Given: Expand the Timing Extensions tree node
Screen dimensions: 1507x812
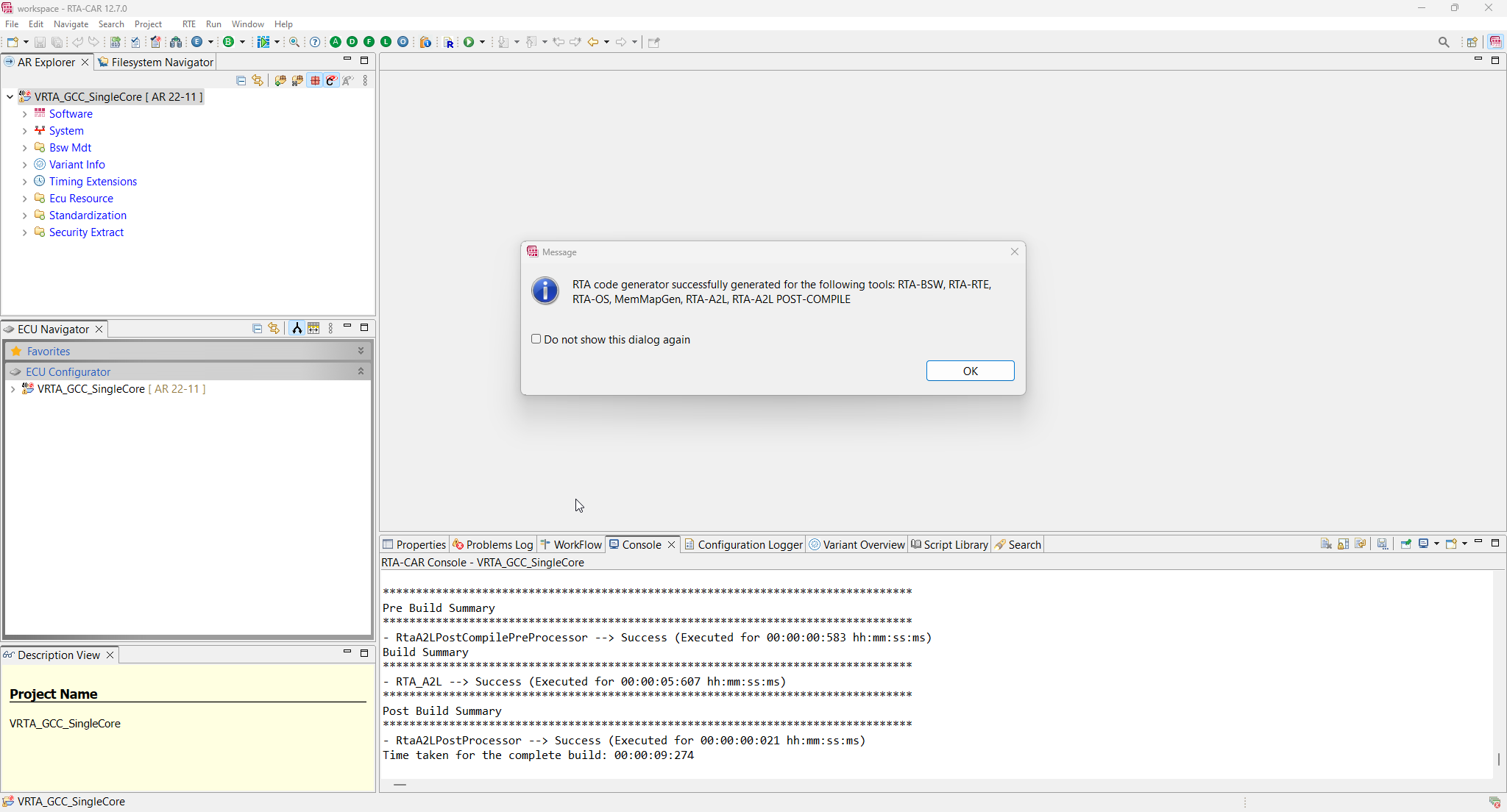Looking at the screenshot, I should coord(24,182).
